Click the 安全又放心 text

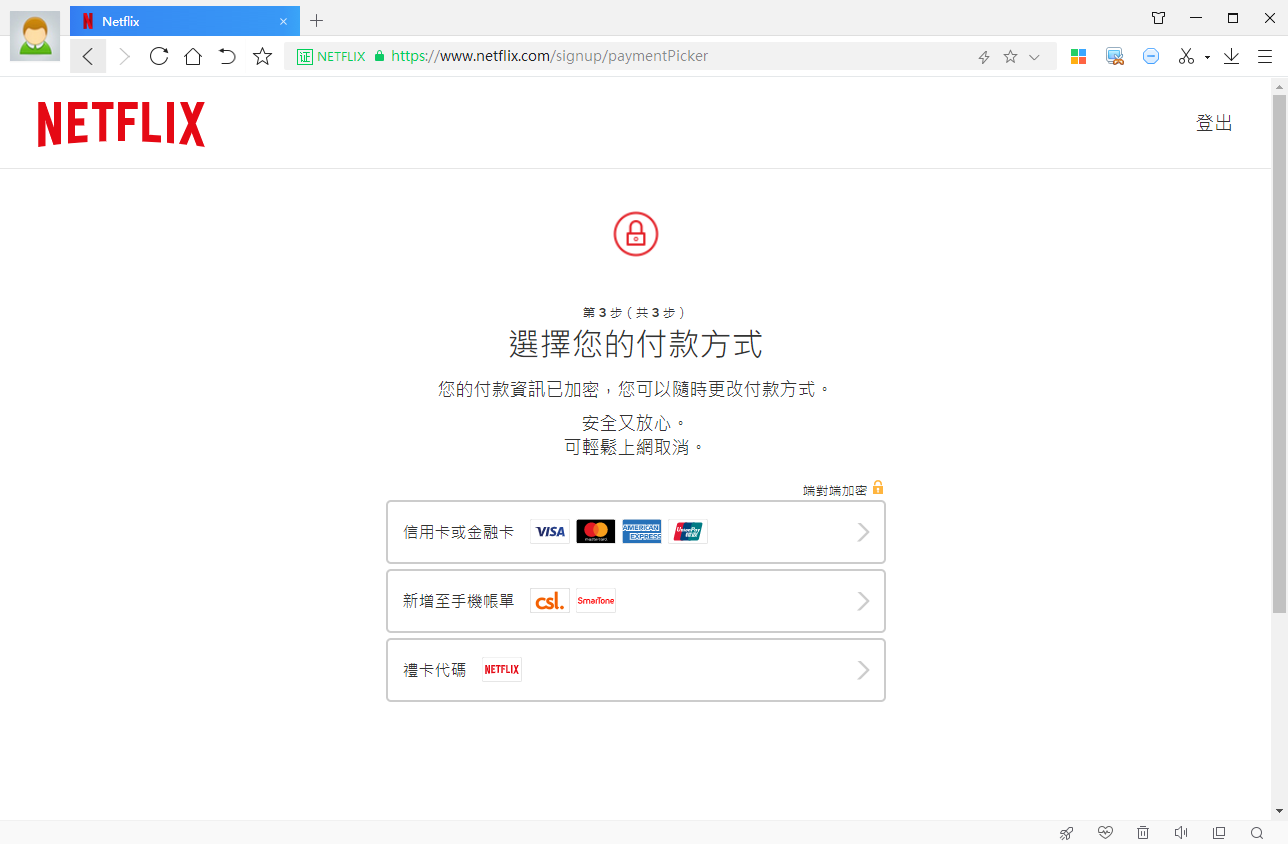(635, 423)
